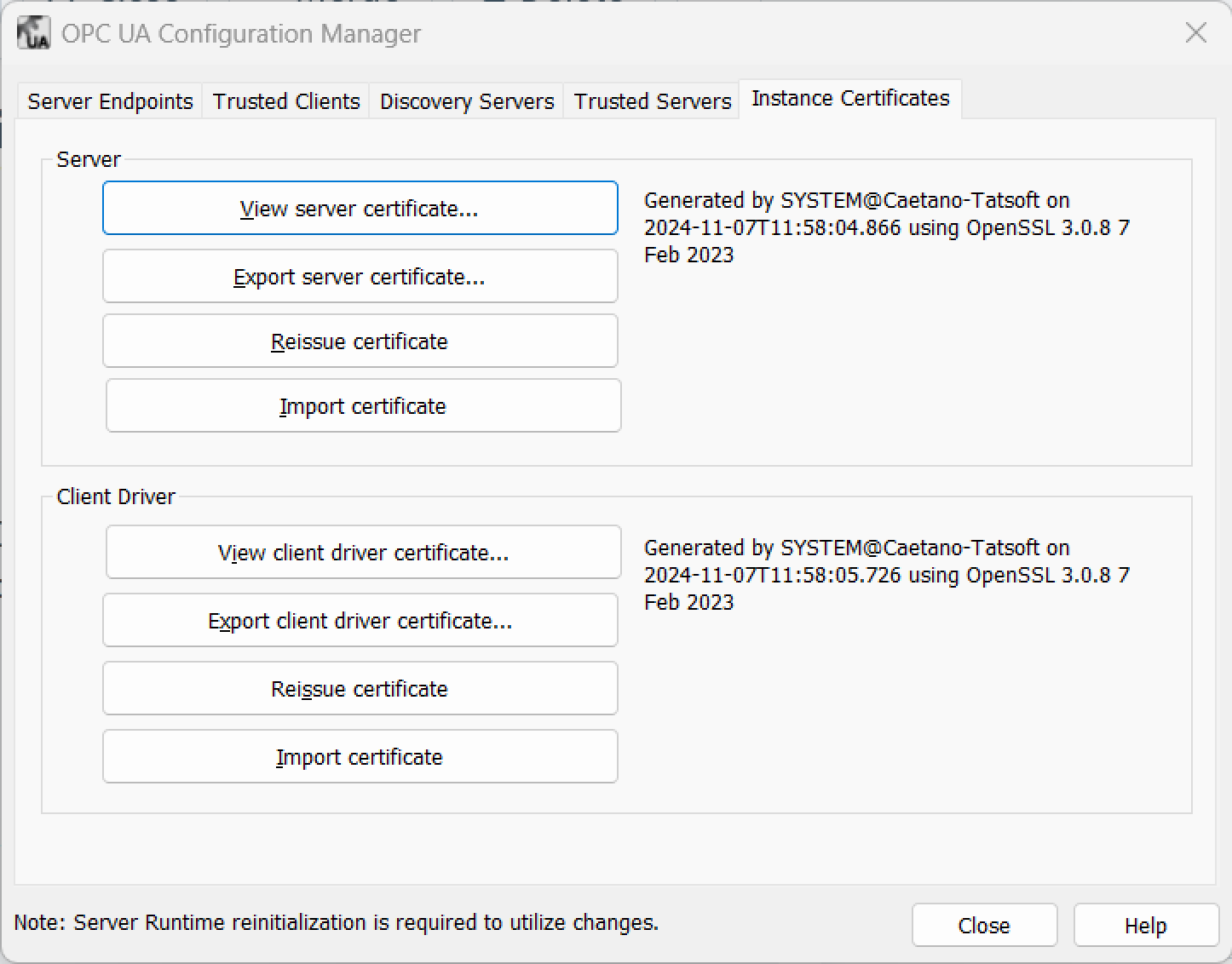Click the Instance Certificates tab
The width and height of the screenshot is (1232, 964).
[x=849, y=99]
